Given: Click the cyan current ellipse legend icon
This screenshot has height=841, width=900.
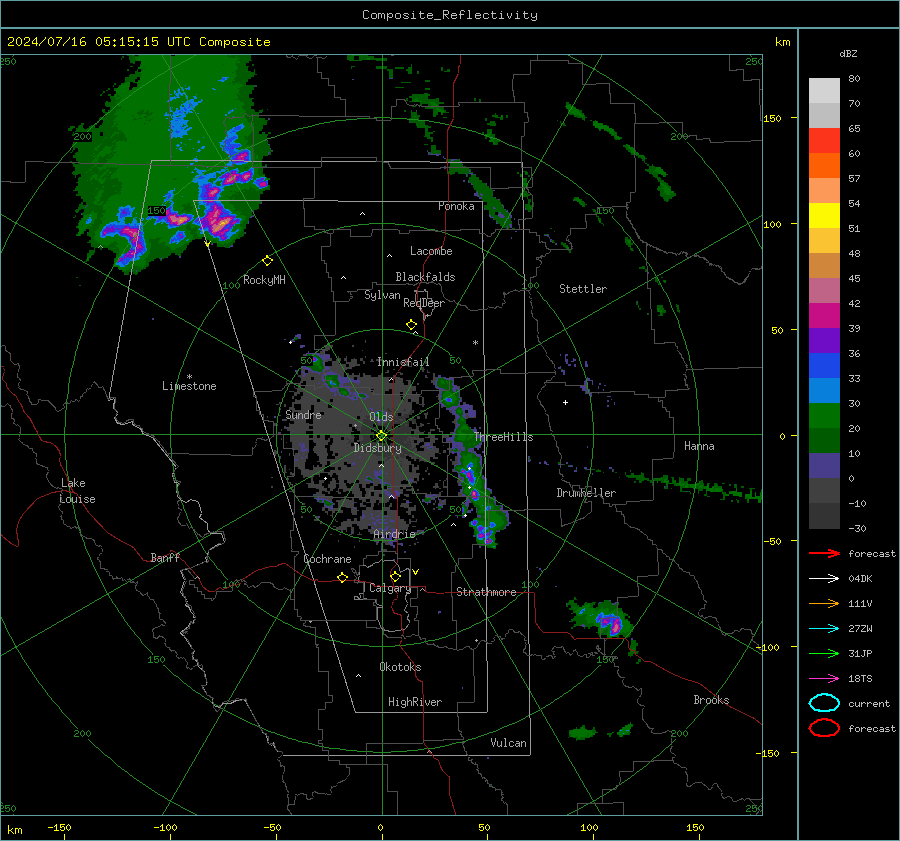Looking at the screenshot, I should pyautogui.click(x=824, y=703).
